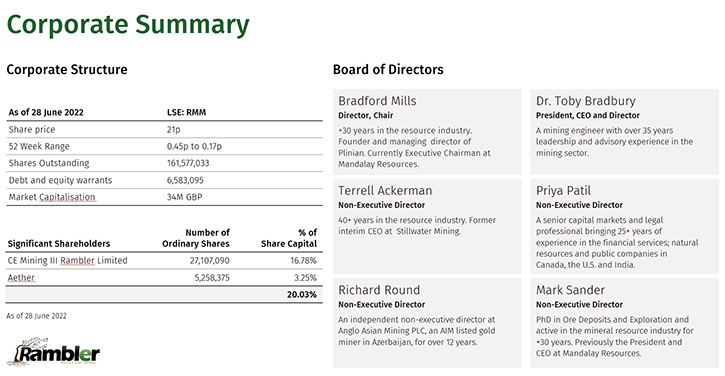Screen dimensions: 725x376
Task: Select the Mark Sander card
Action: (624, 323)
